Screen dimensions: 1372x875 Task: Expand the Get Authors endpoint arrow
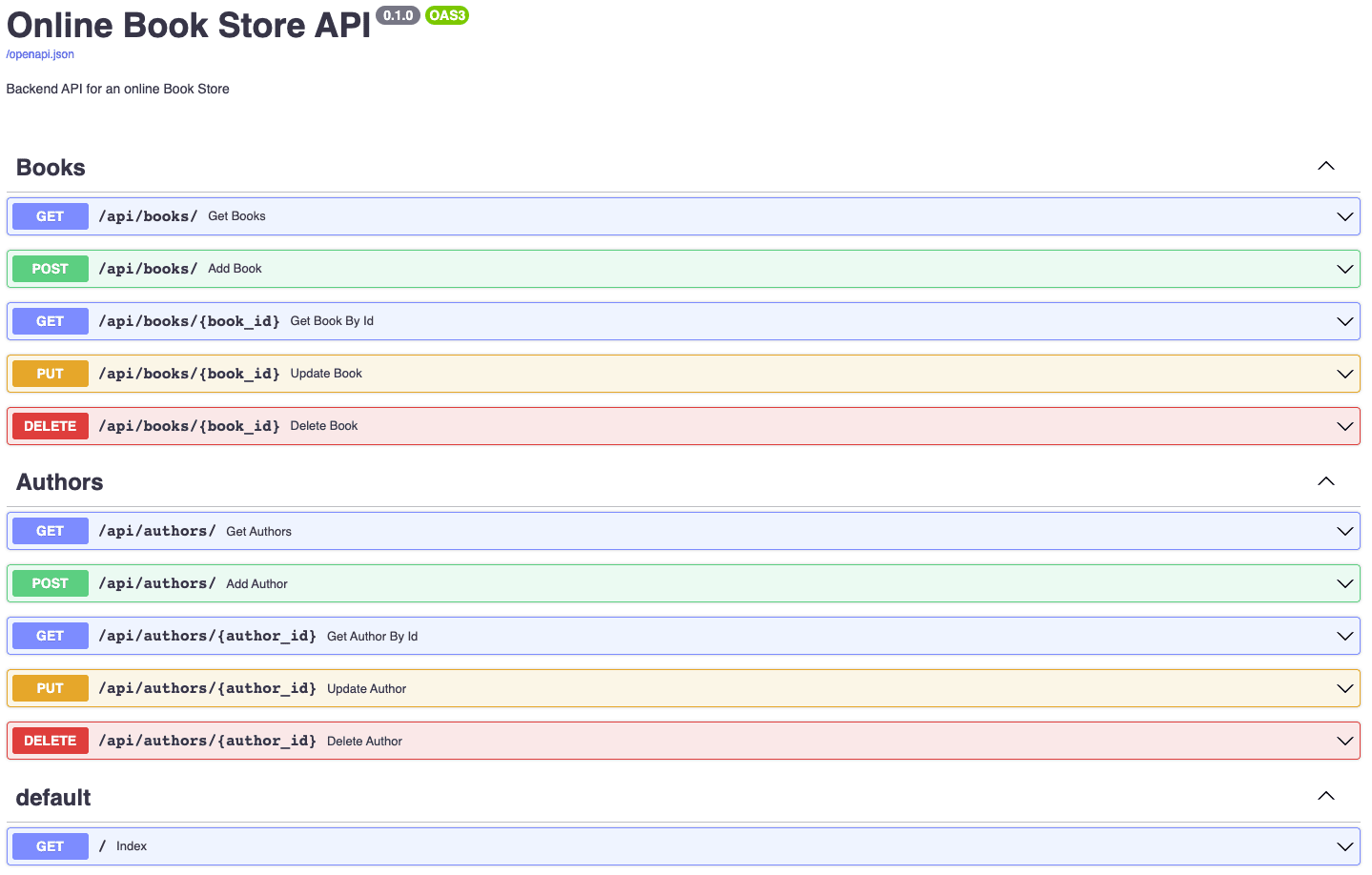[1345, 531]
